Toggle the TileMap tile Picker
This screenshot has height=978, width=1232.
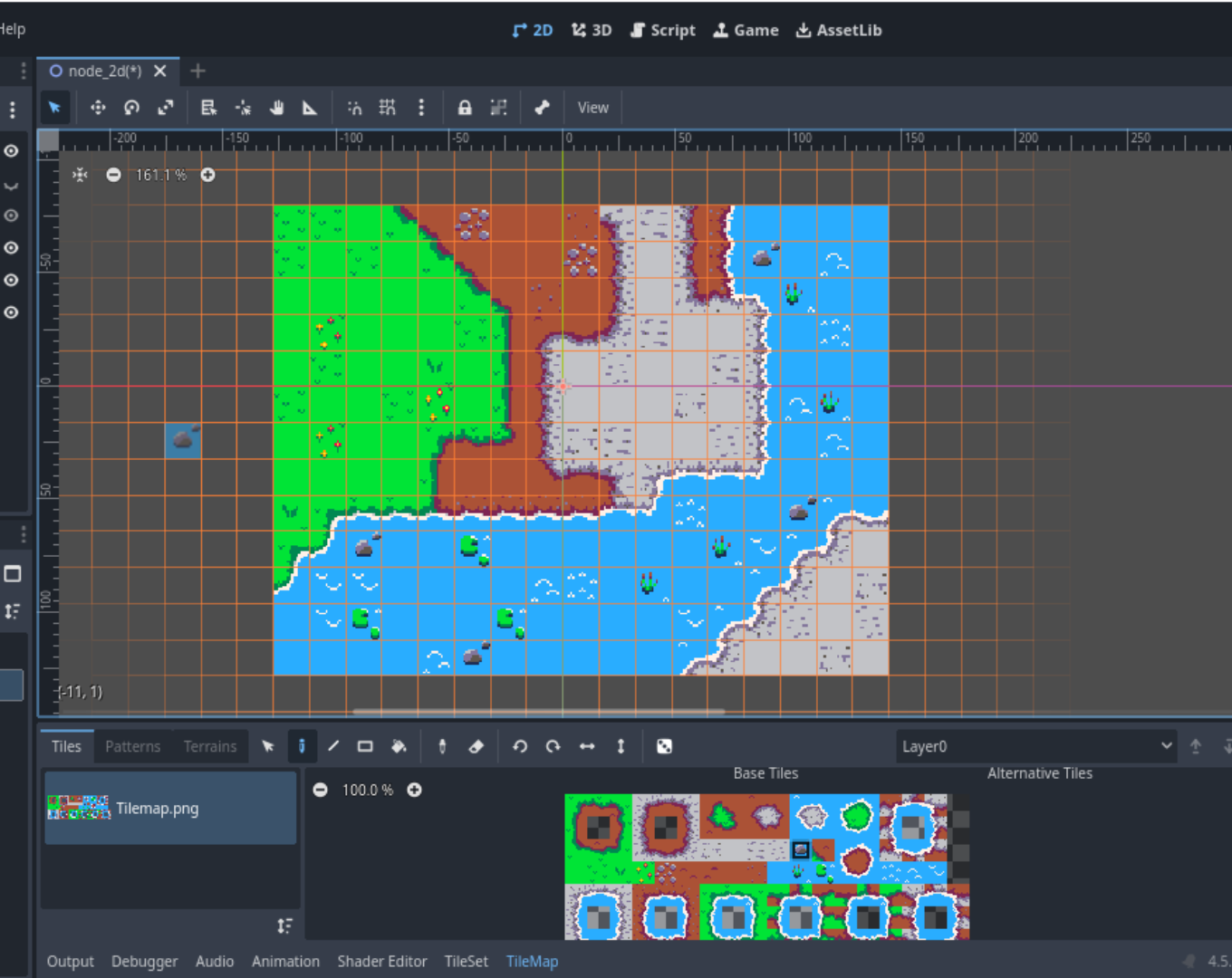[442, 746]
